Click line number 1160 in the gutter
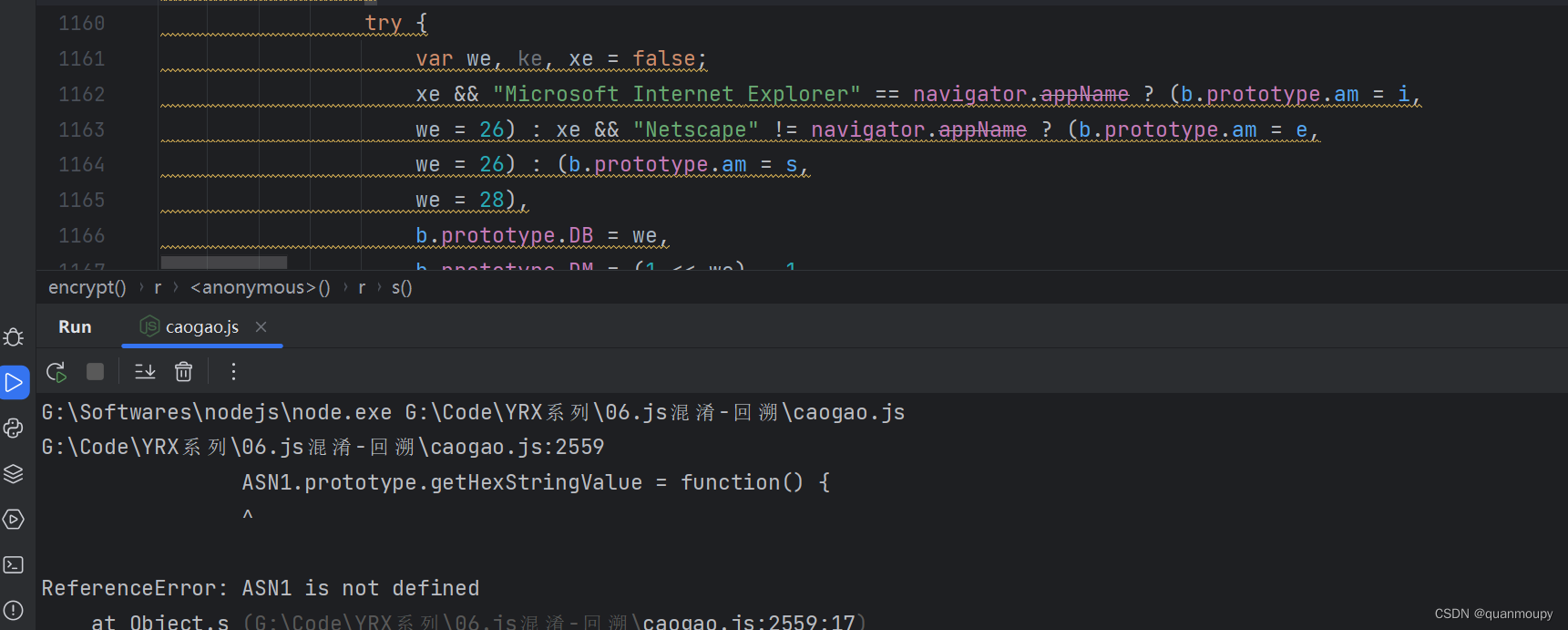This screenshot has width=1568, height=630. coord(82,23)
